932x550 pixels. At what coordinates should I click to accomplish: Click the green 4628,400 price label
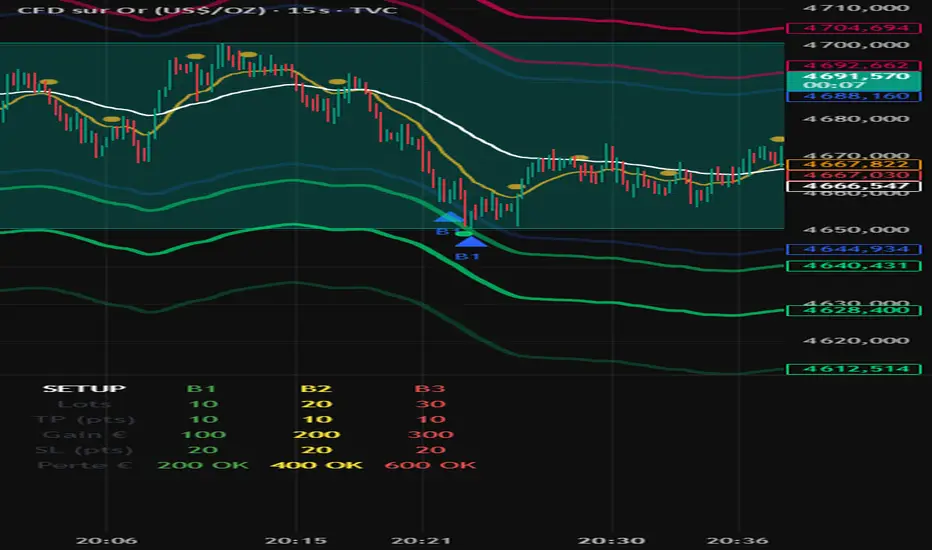click(854, 310)
